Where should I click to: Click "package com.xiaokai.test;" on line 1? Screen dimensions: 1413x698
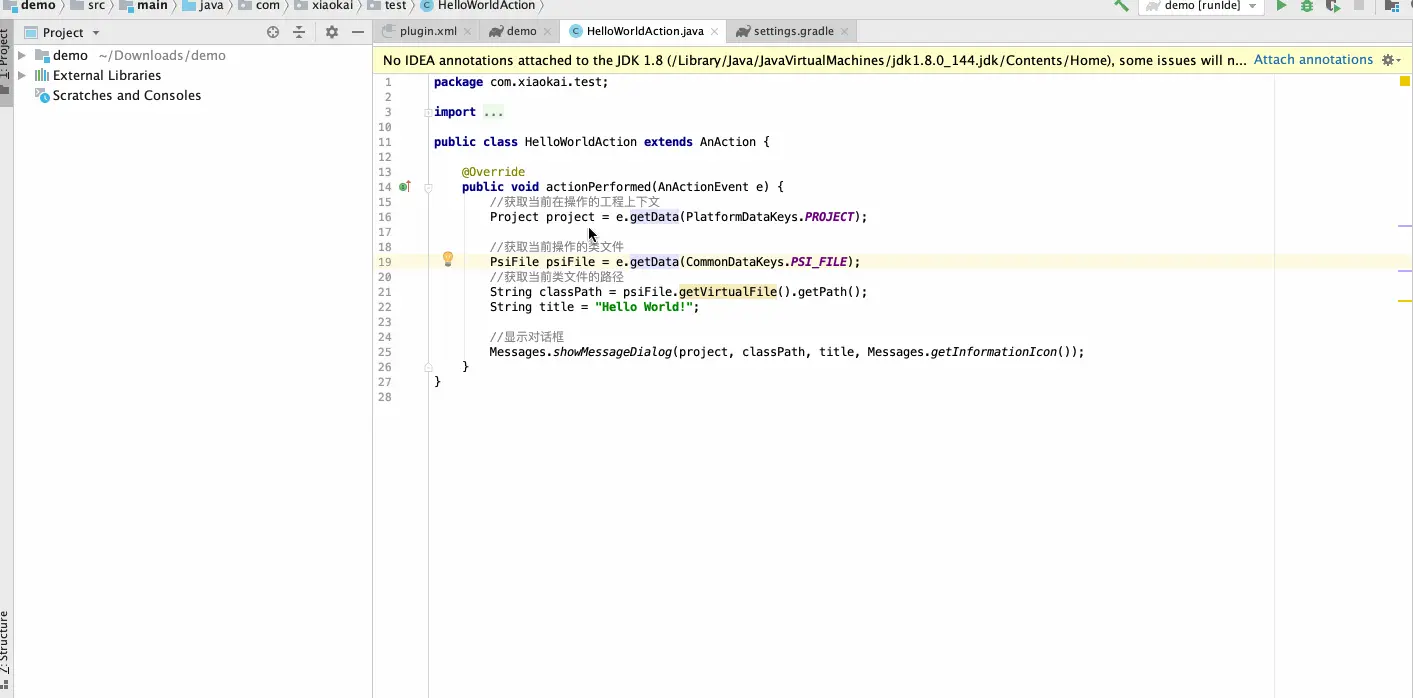point(521,82)
